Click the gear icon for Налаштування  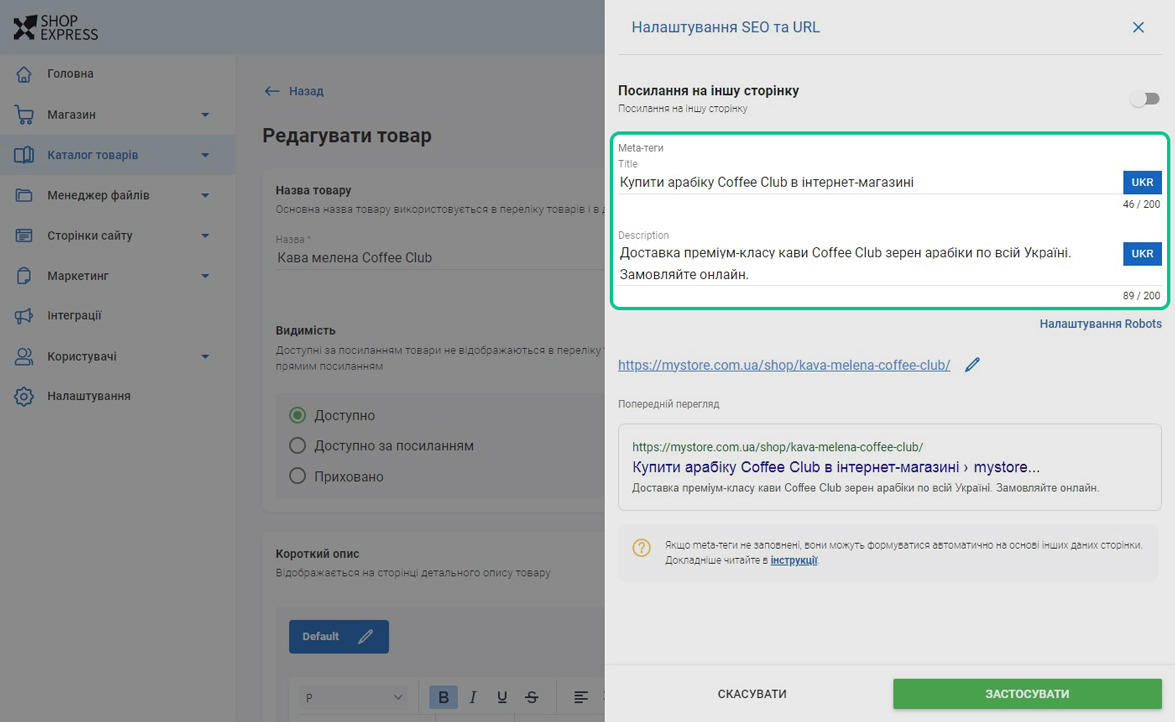(x=24, y=396)
